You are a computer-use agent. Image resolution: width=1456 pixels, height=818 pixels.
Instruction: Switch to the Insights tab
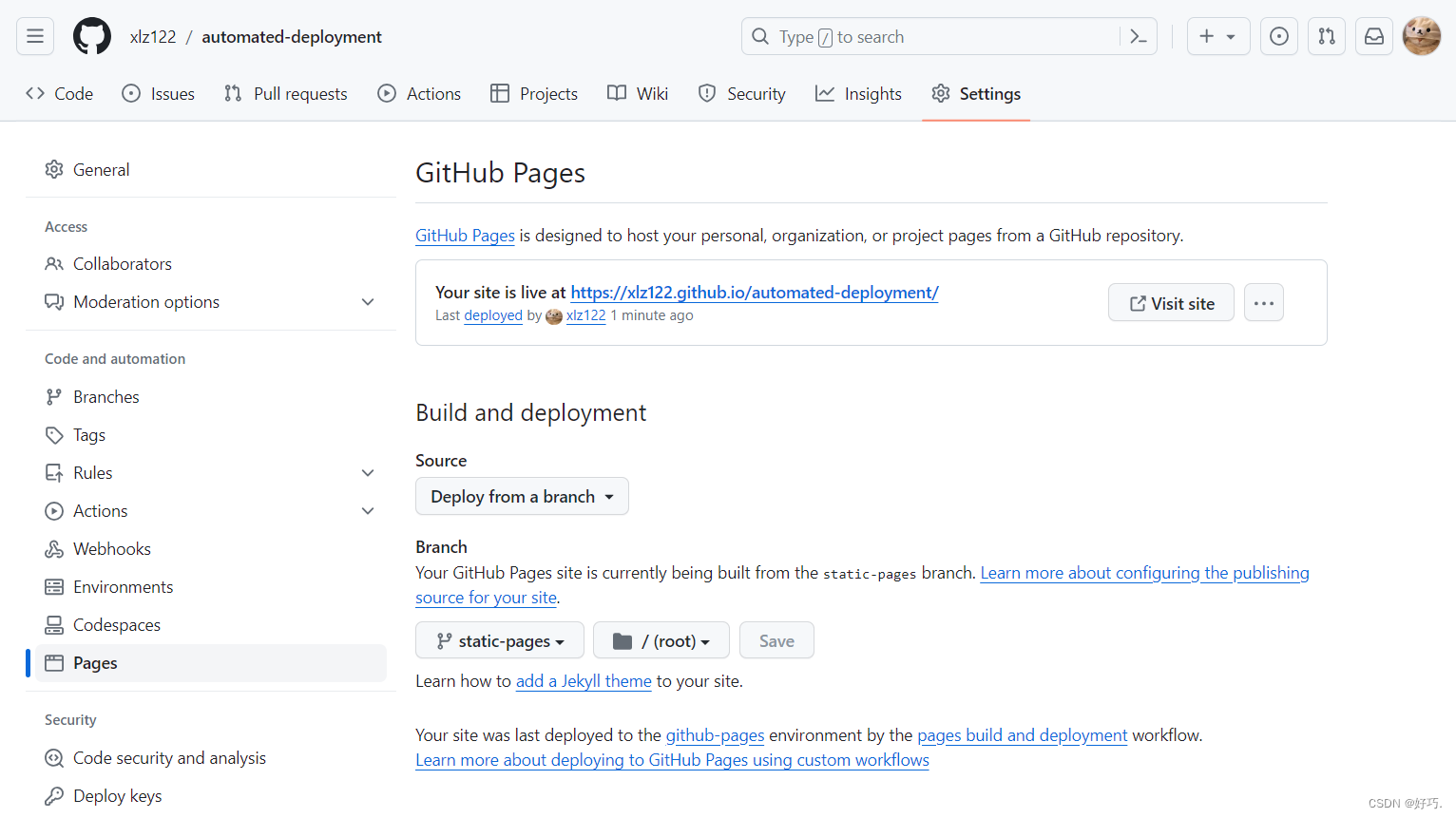tap(858, 93)
